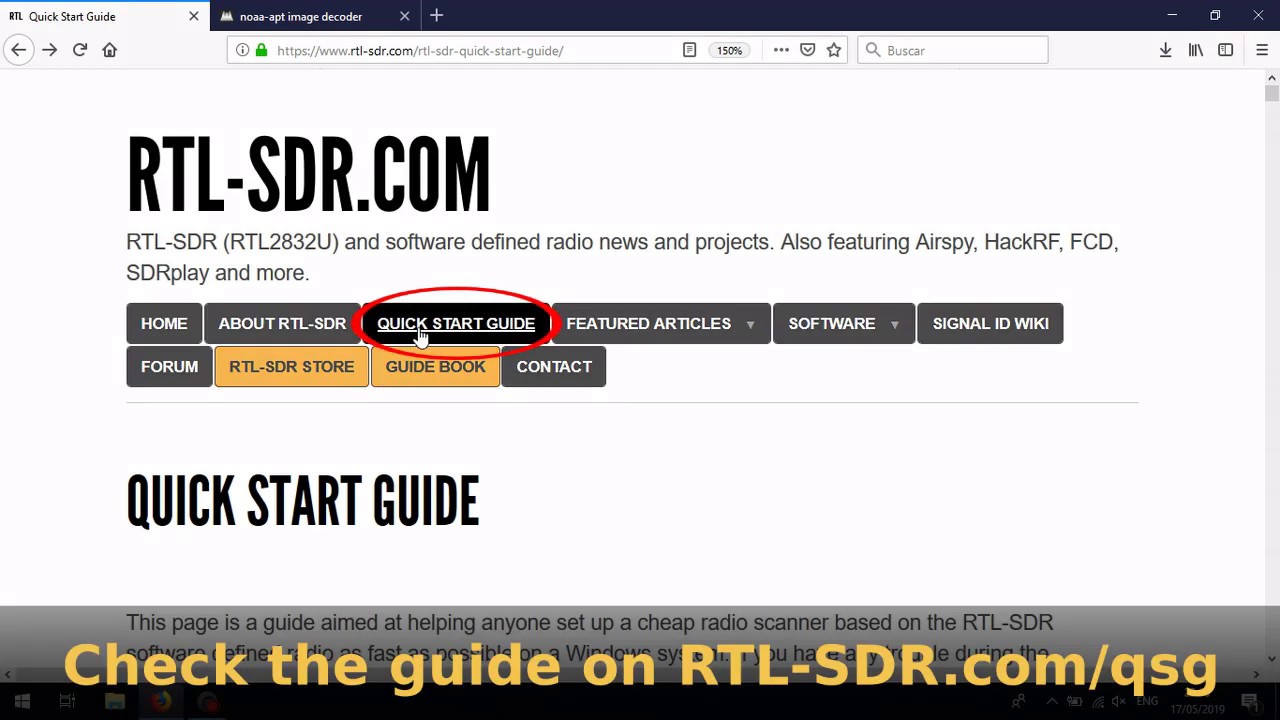The height and width of the screenshot is (720, 1280).
Task: Toggle reader view icon in address bar
Action: pos(689,50)
